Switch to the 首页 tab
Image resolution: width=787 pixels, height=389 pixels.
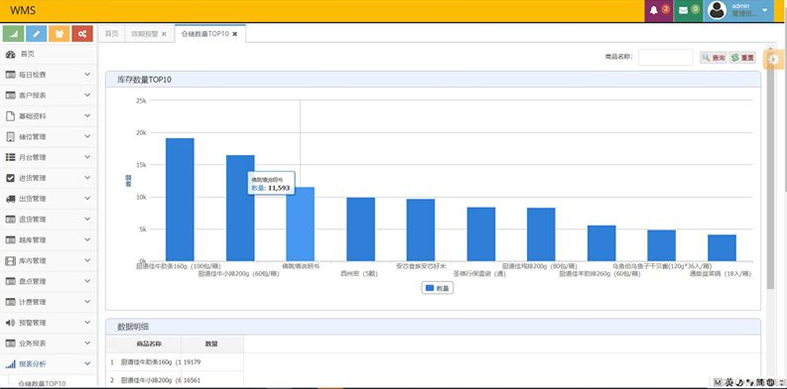[x=111, y=34]
